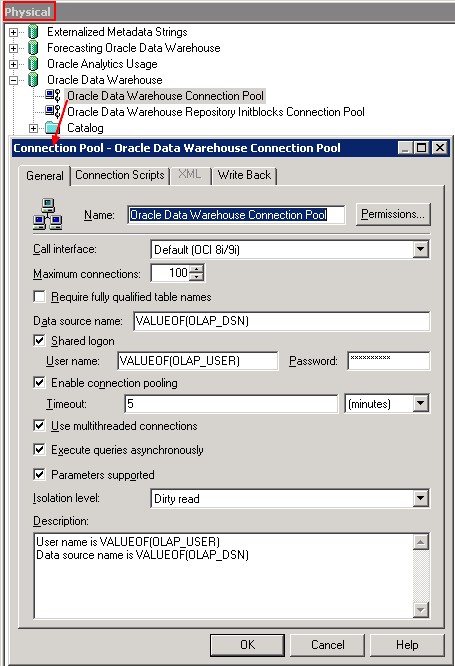Close the Connection Pool dialog
The image size is (455, 666).
click(440, 148)
